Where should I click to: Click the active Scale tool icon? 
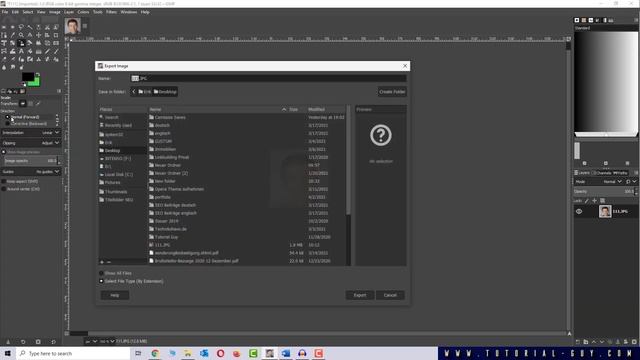[21, 43]
